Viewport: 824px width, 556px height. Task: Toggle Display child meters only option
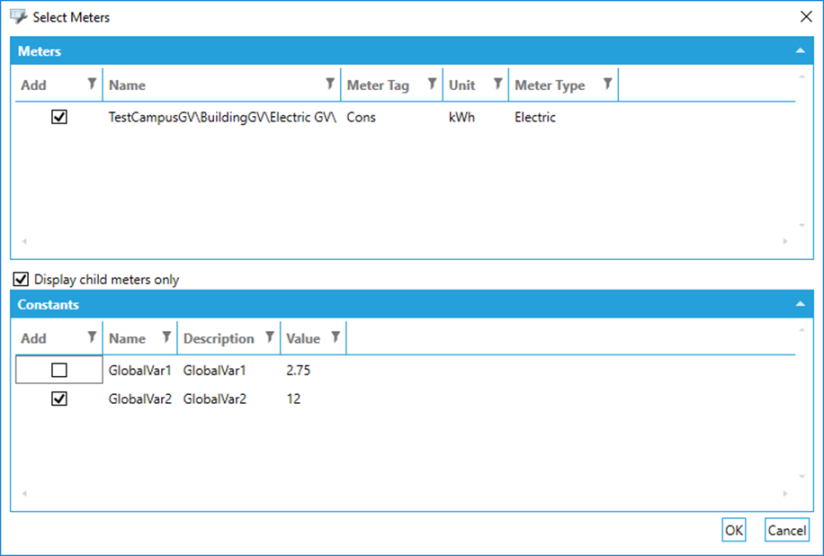[21, 280]
